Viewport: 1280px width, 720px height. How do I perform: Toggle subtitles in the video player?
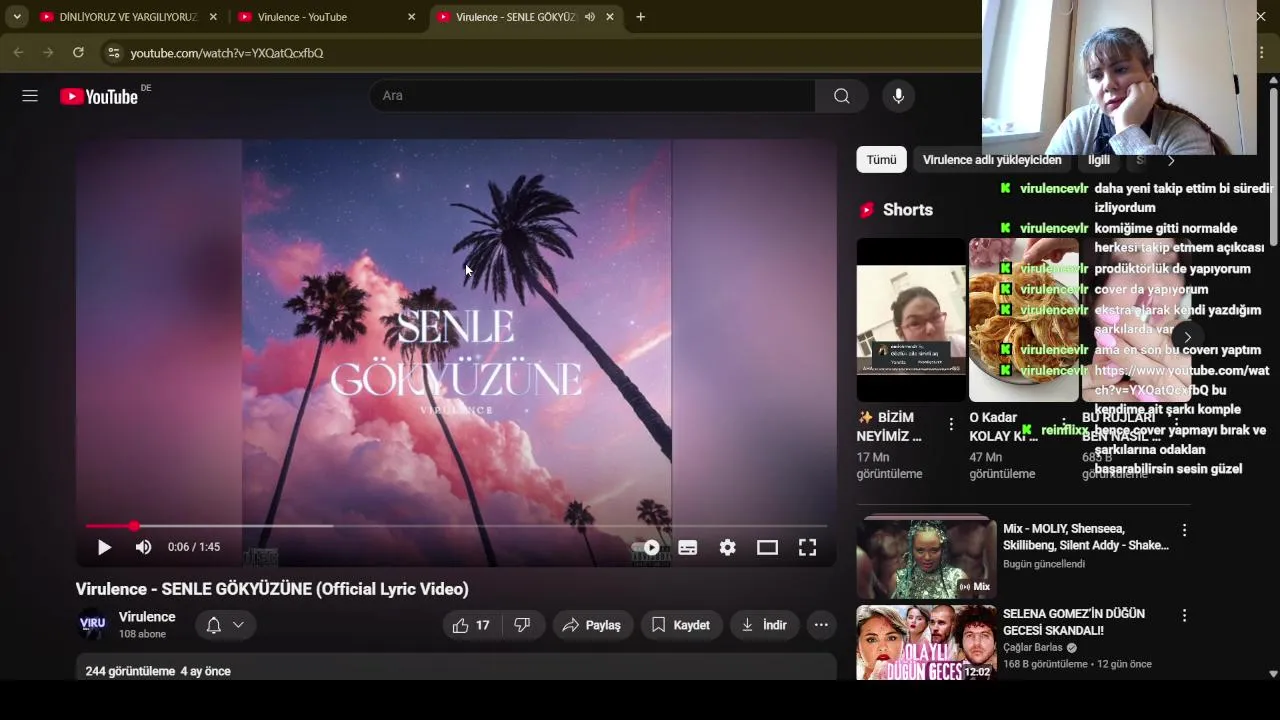pyautogui.click(x=688, y=547)
